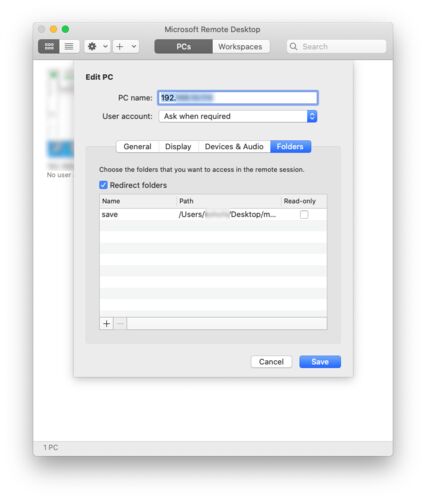This screenshot has height=500, width=426.
Task: Open the Folders tab
Action: click(290, 147)
